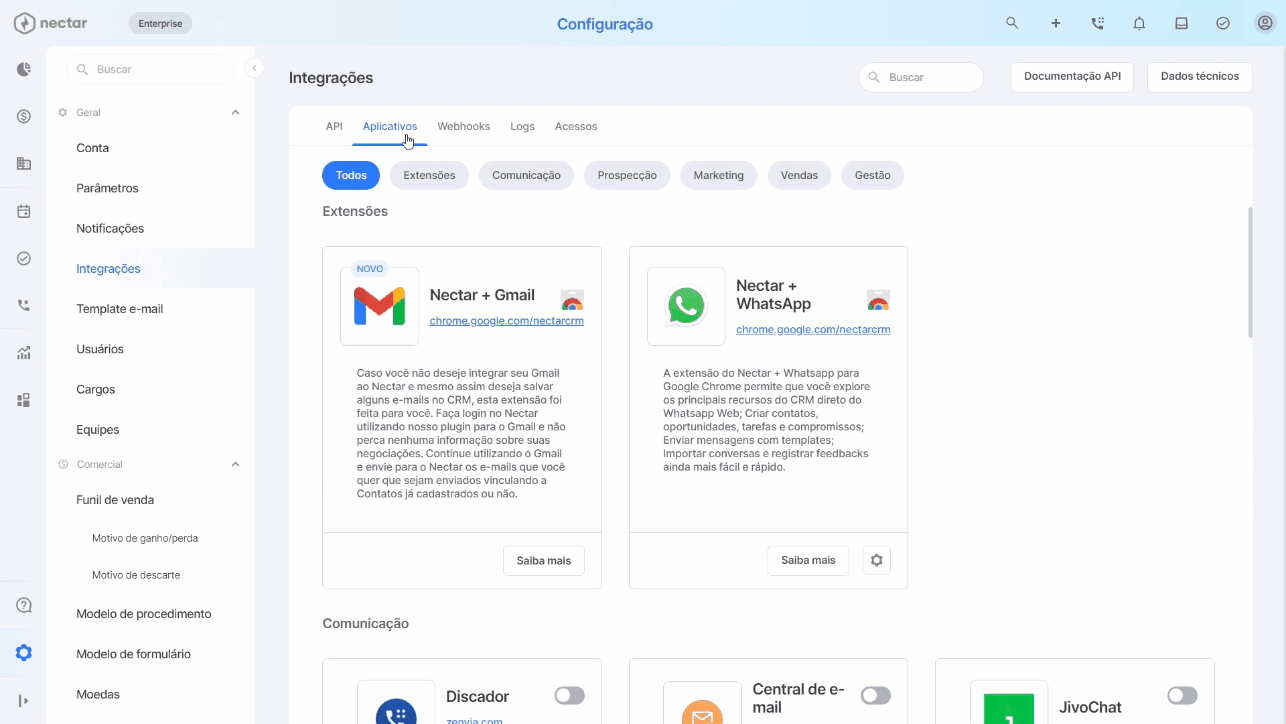The image size is (1286, 724).
Task: Click the logout icon at sidebar bottom
Action: [24, 700]
